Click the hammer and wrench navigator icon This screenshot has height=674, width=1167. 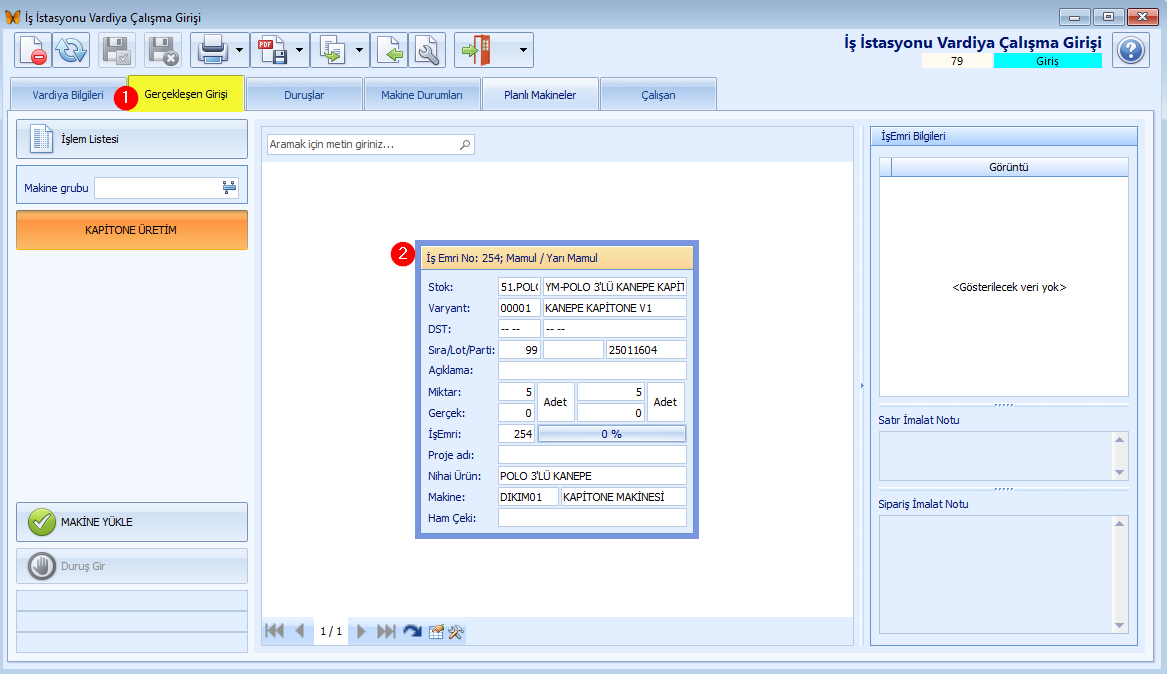click(x=455, y=632)
